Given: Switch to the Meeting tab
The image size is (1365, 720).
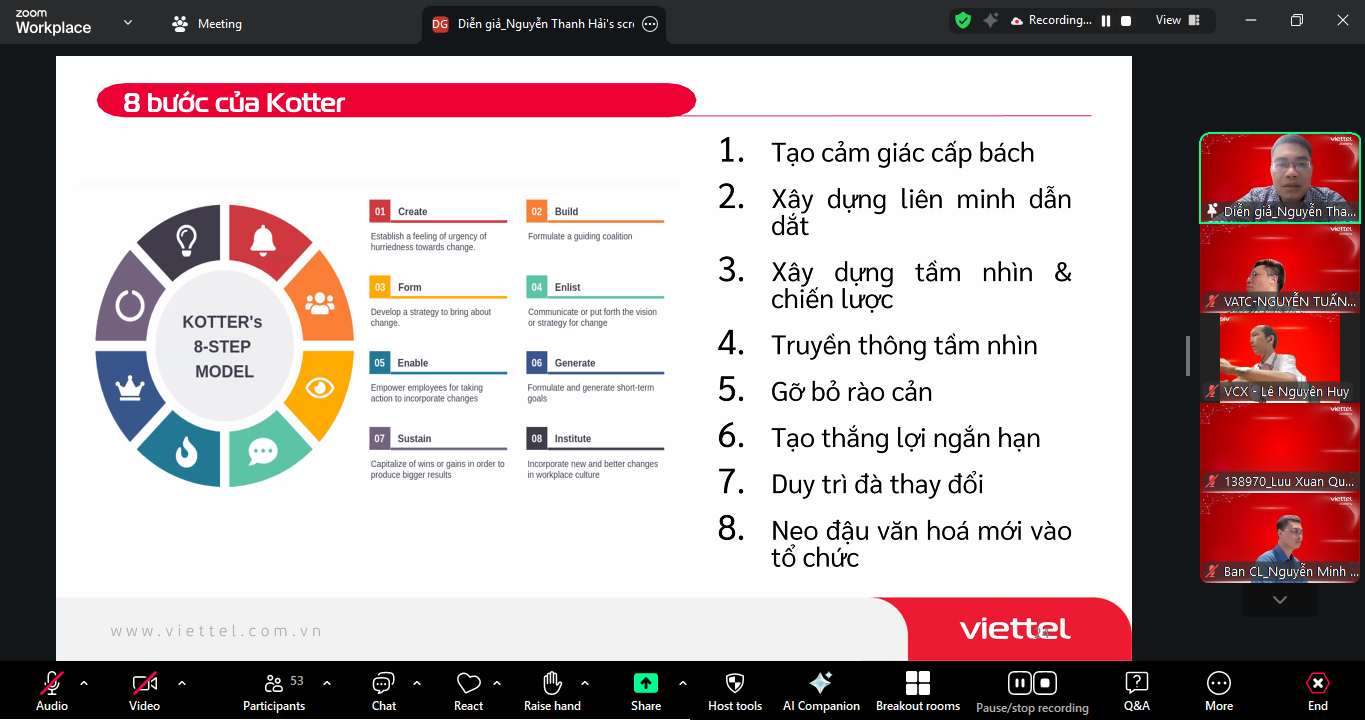Looking at the screenshot, I should (x=207, y=24).
